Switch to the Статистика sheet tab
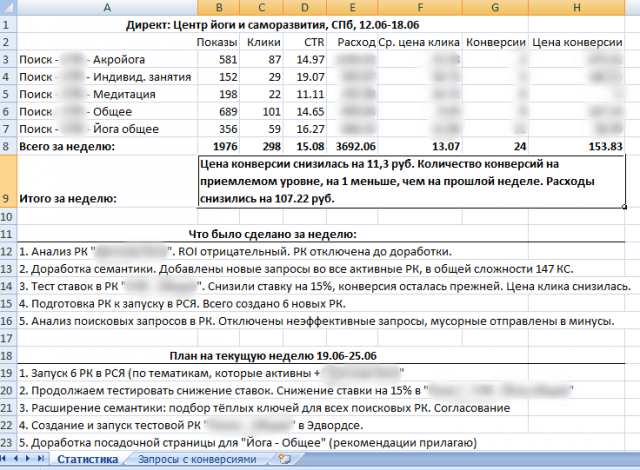Viewport: 640px width, 470px height. click(87, 459)
